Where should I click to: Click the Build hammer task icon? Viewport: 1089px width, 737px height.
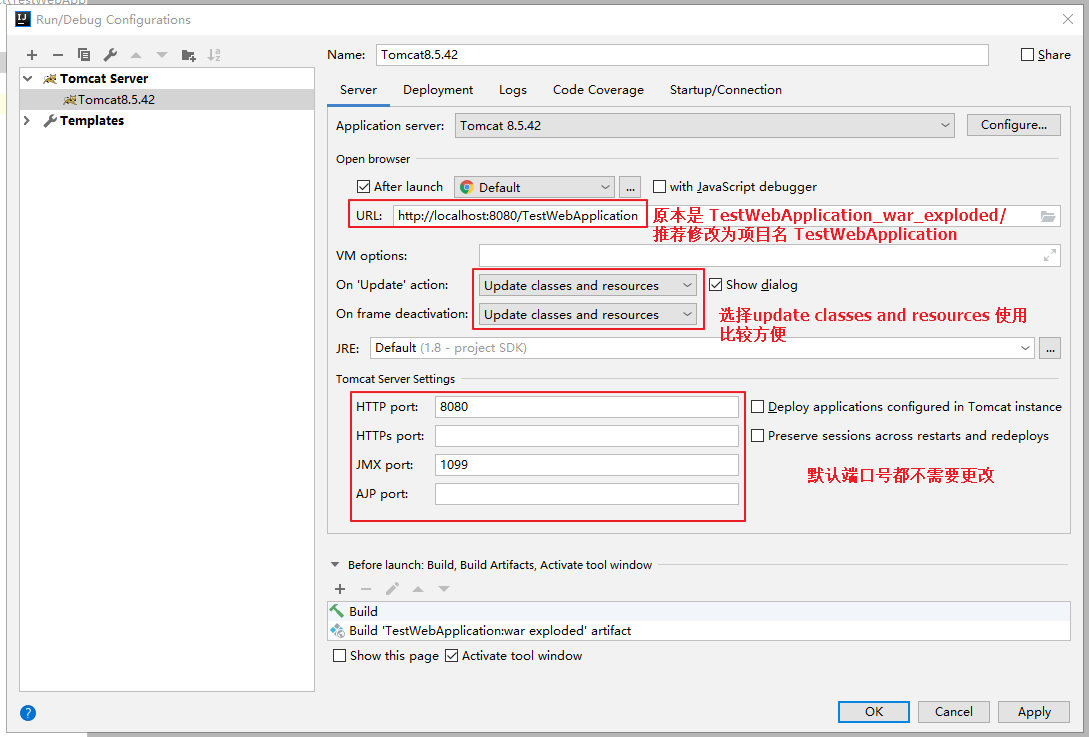[x=338, y=611]
